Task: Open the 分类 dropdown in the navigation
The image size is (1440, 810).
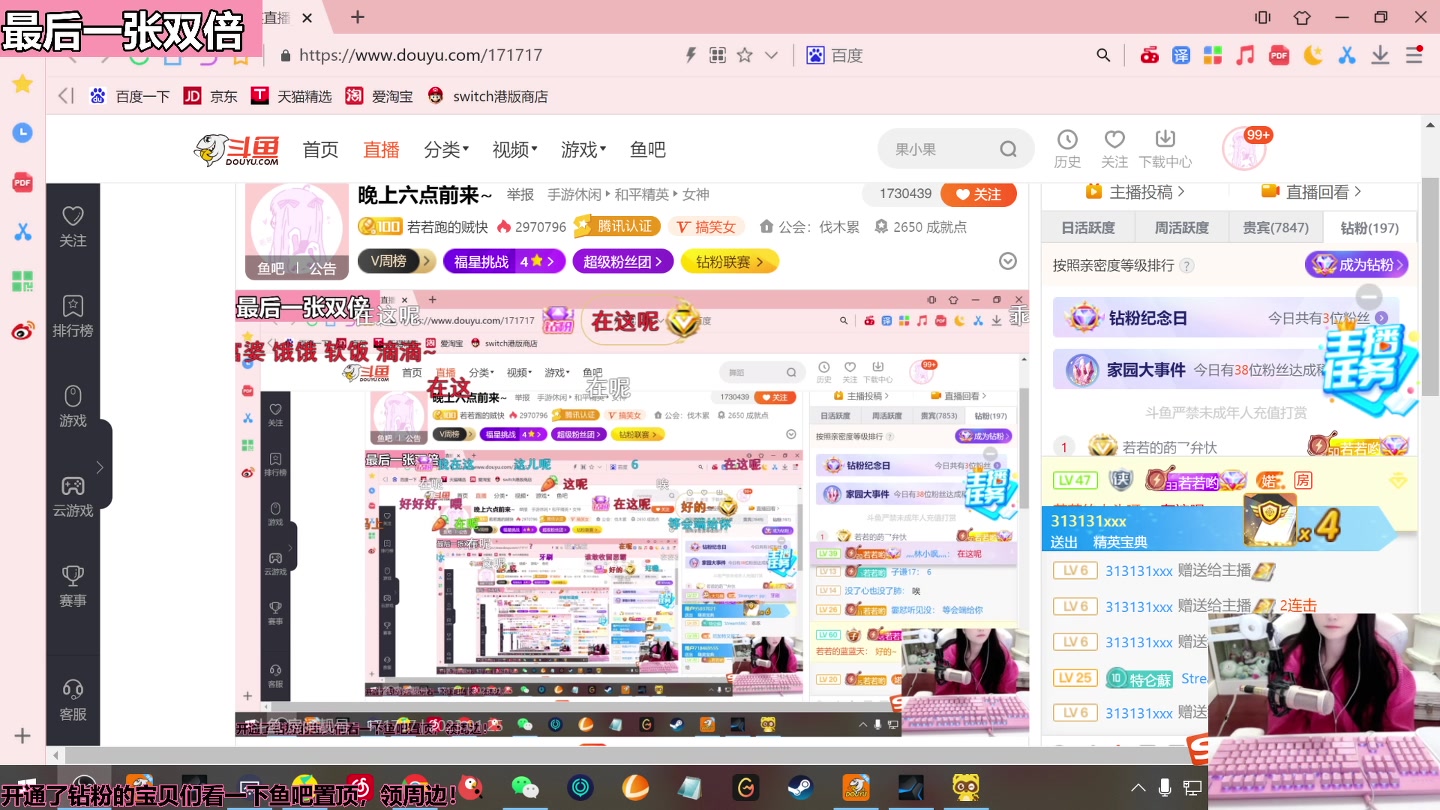Action: tap(446, 149)
